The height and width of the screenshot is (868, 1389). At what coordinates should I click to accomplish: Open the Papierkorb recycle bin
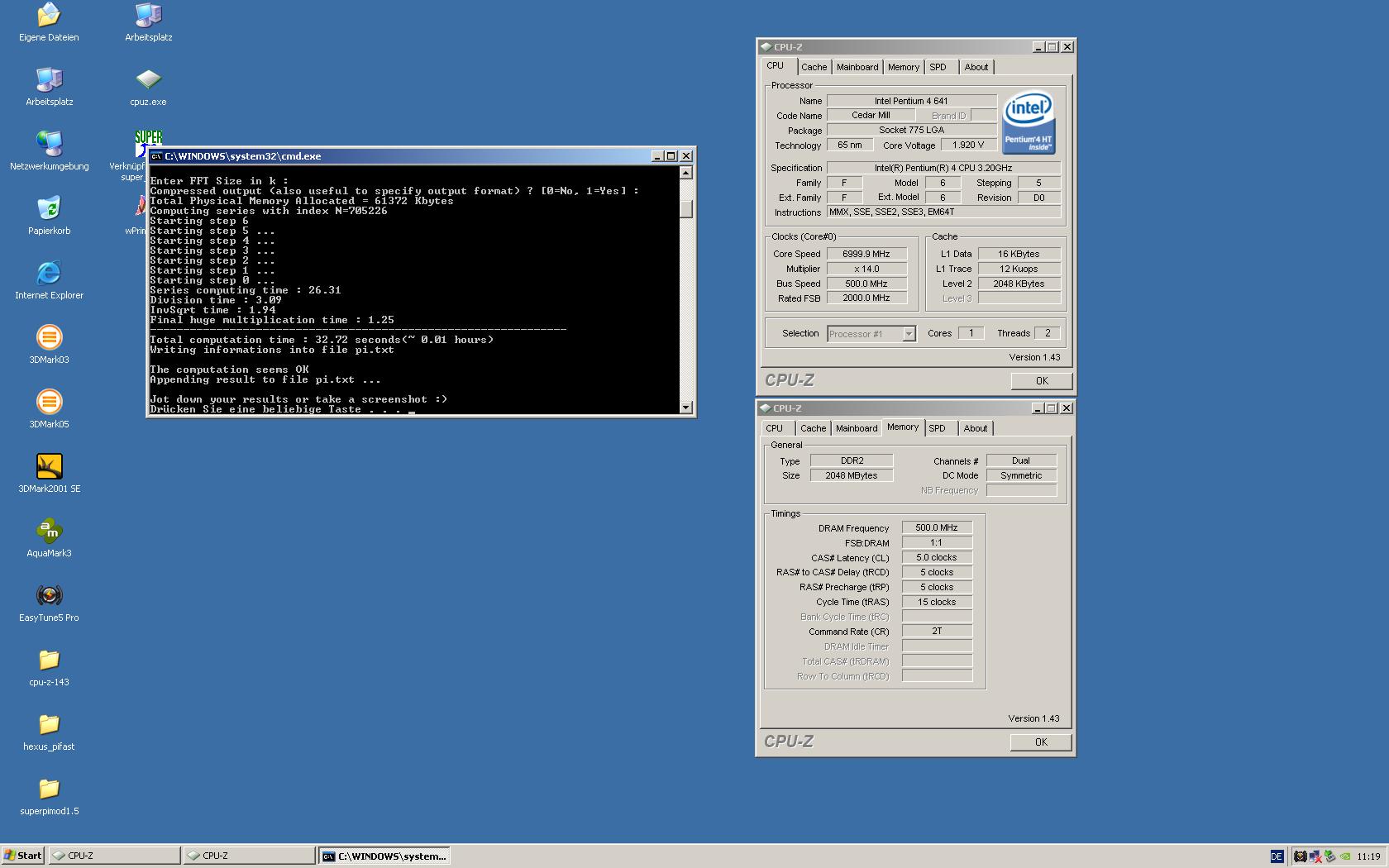(49, 216)
